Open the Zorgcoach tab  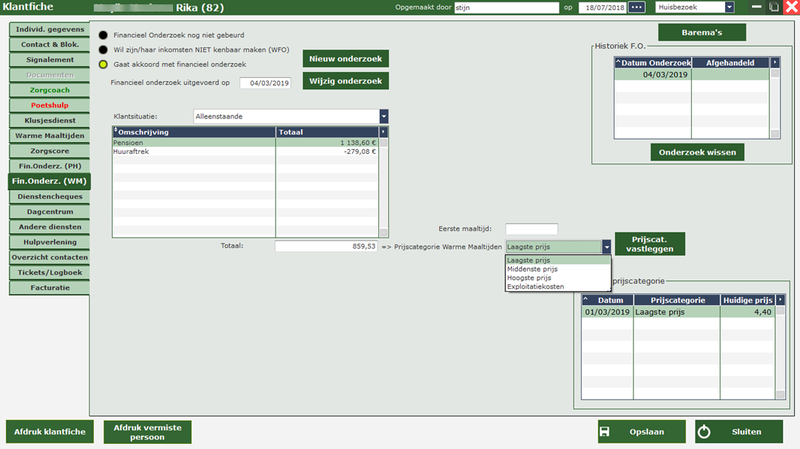pyautogui.click(x=48, y=90)
